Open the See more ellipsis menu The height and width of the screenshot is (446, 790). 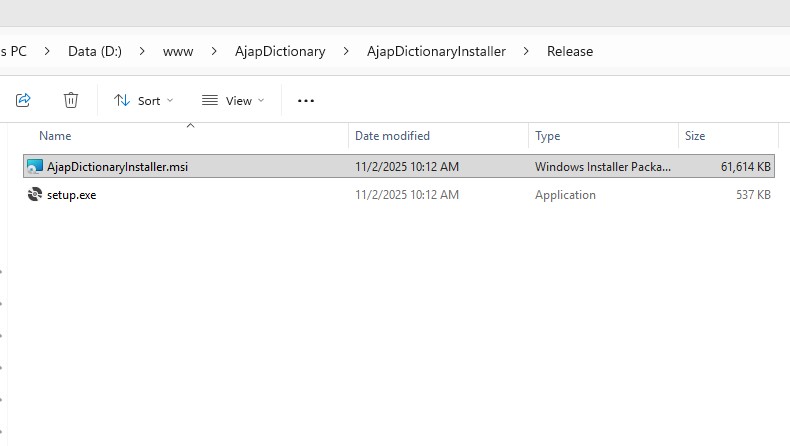coord(306,100)
